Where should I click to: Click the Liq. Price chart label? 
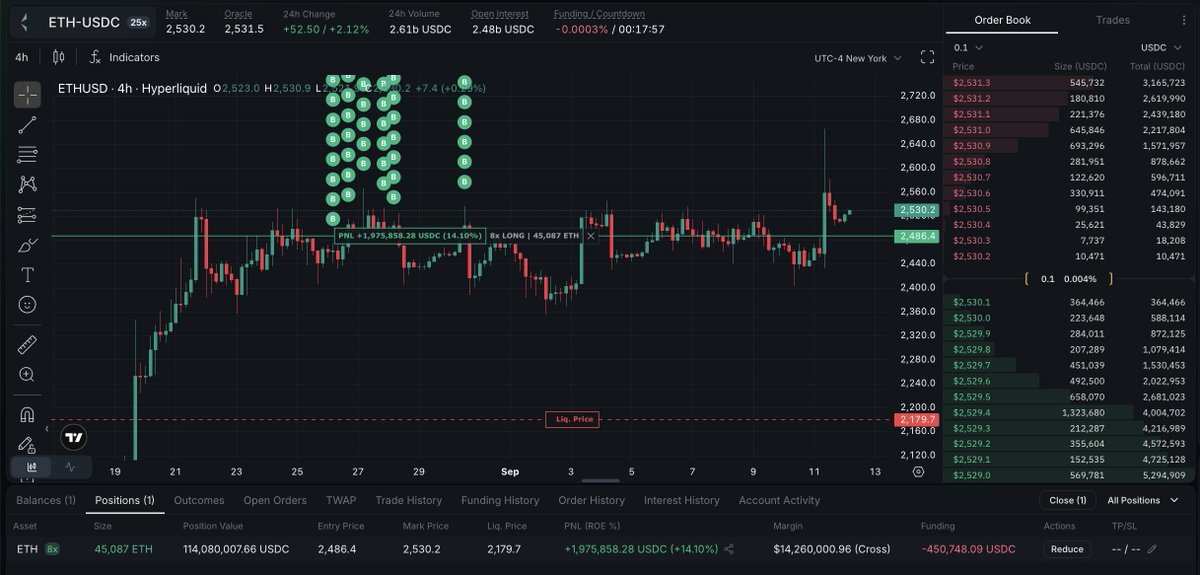pyautogui.click(x=572, y=420)
